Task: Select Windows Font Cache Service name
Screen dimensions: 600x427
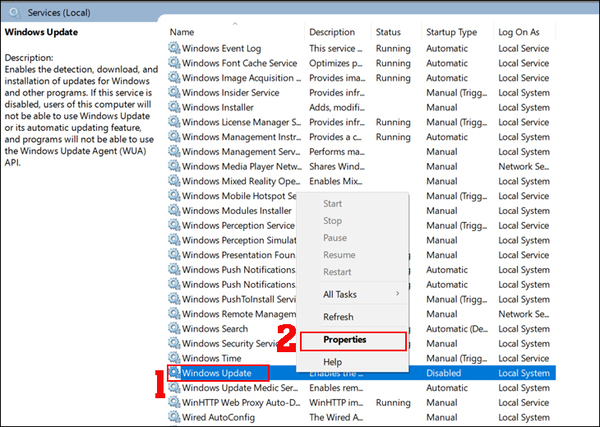Action: 239,63
